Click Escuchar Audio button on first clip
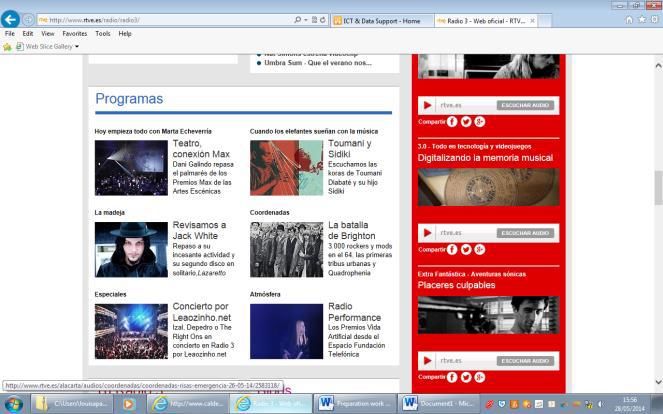663x414 pixels. (525, 105)
